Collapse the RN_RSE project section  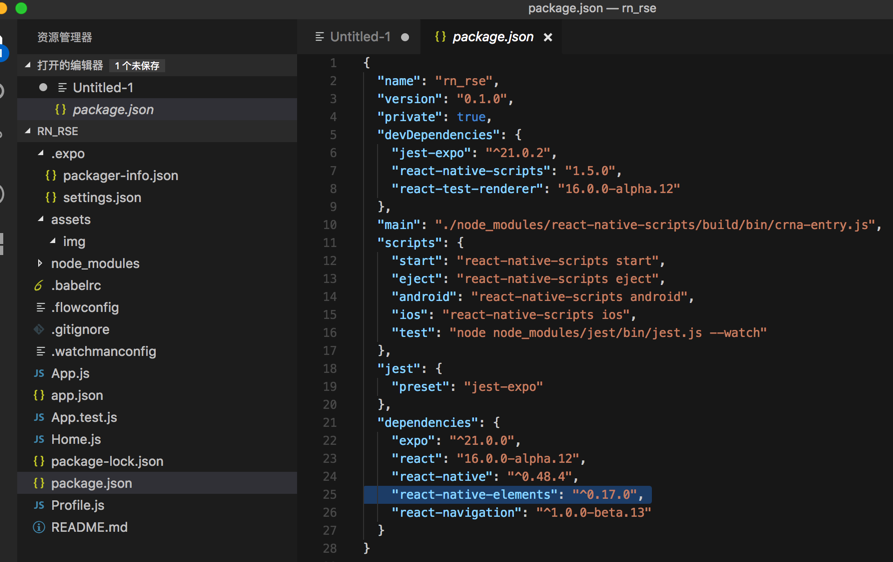click(28, 131)
